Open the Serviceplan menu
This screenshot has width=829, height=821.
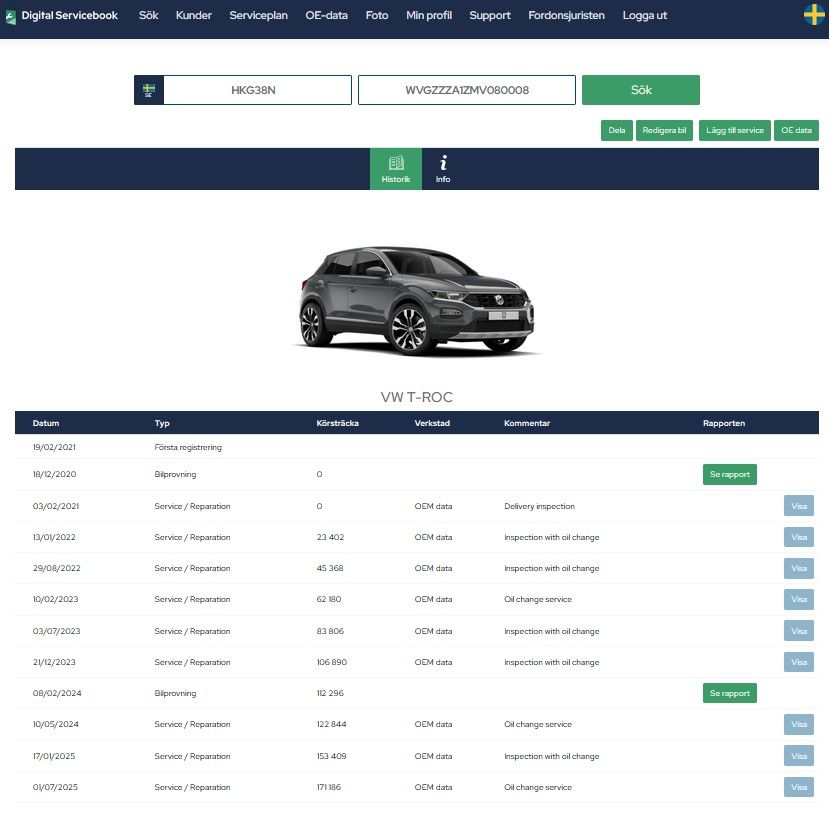click(258, 16)
